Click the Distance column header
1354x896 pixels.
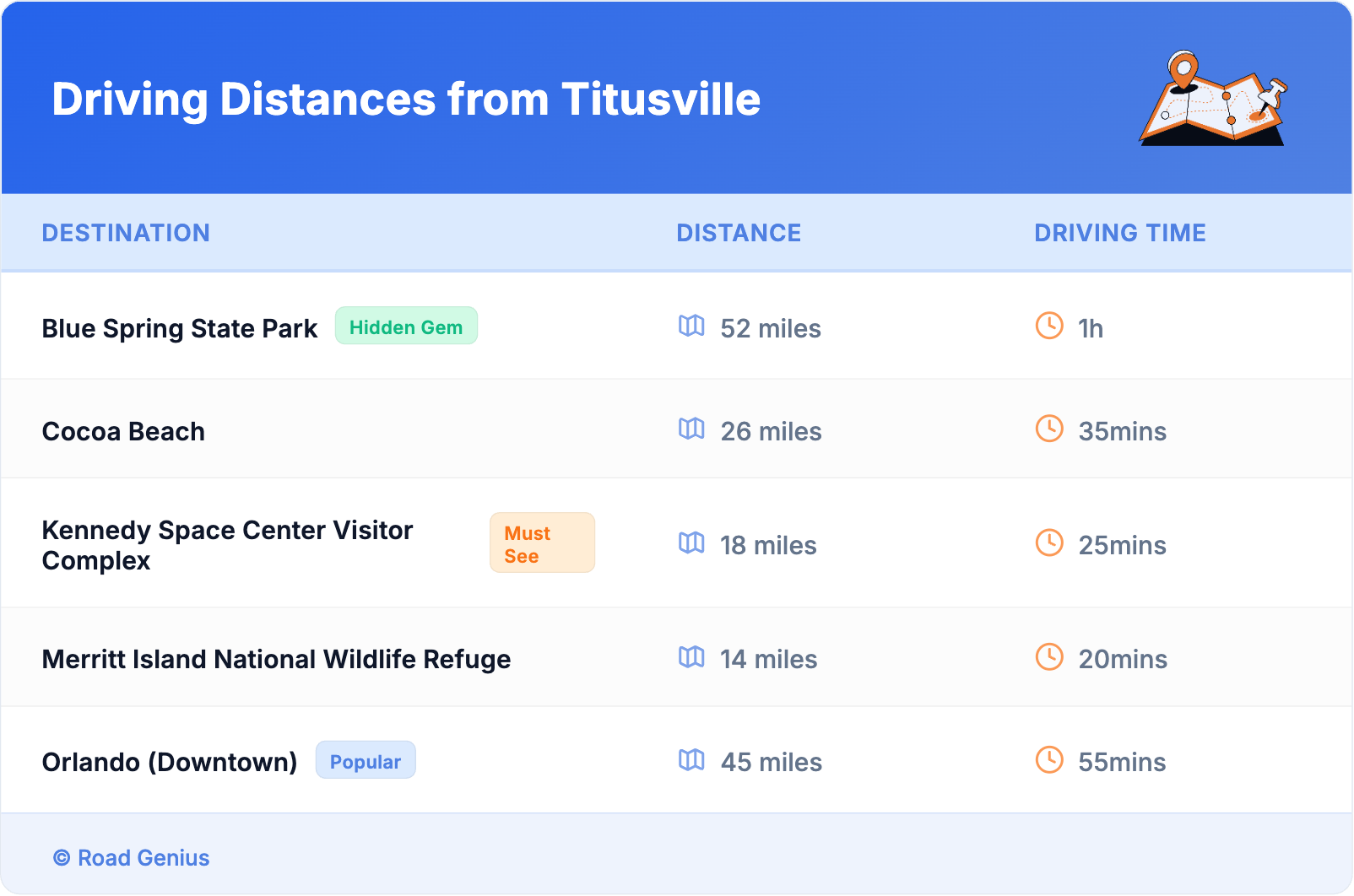[739, 233]
